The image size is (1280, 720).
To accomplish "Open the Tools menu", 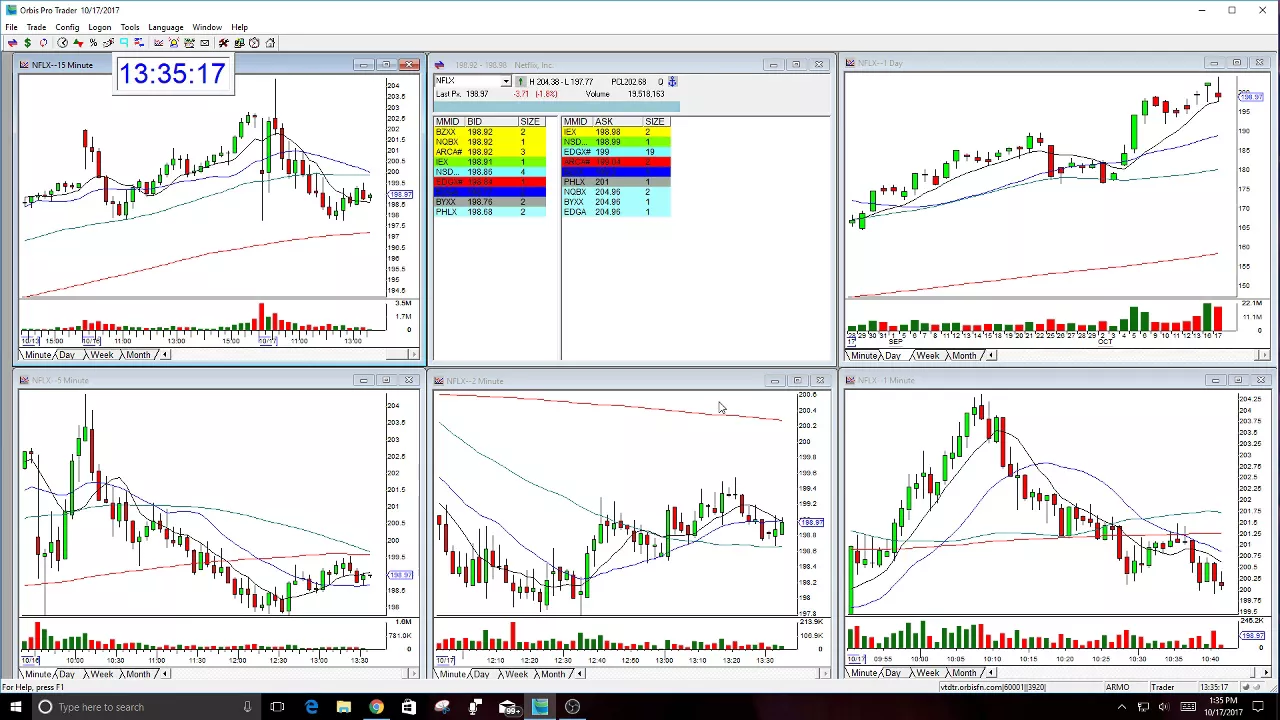I will [130, 27].
